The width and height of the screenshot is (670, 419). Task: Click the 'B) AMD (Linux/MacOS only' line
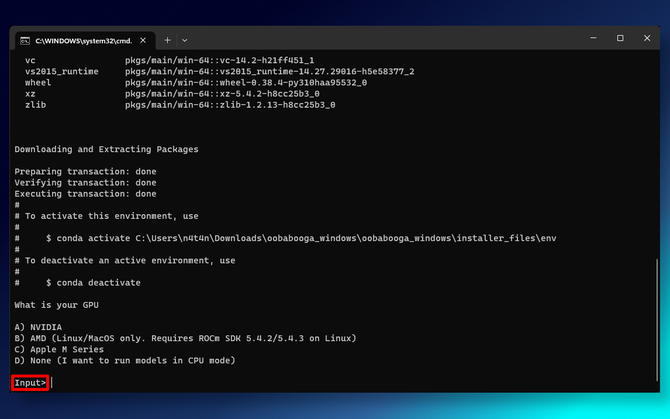pos(185,338)
